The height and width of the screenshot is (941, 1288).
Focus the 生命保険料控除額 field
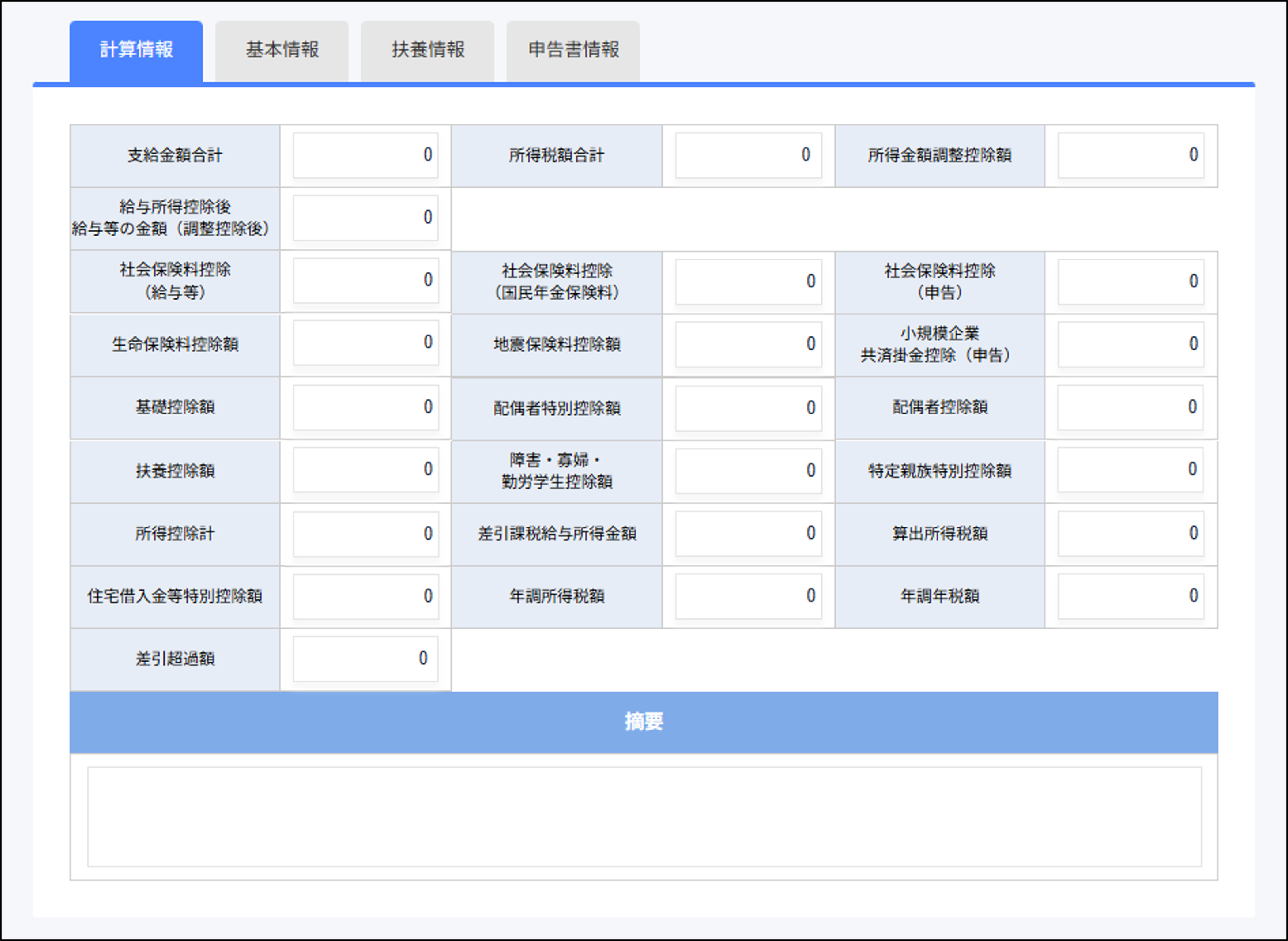click(365, 343)
